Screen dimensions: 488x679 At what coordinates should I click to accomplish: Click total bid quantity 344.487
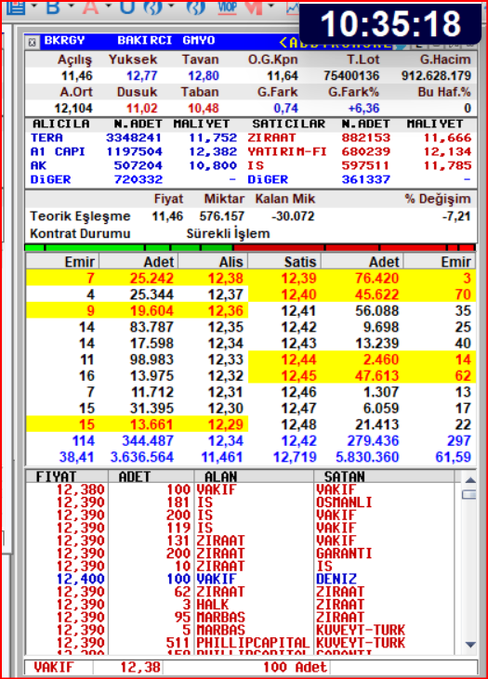[148, 441]
